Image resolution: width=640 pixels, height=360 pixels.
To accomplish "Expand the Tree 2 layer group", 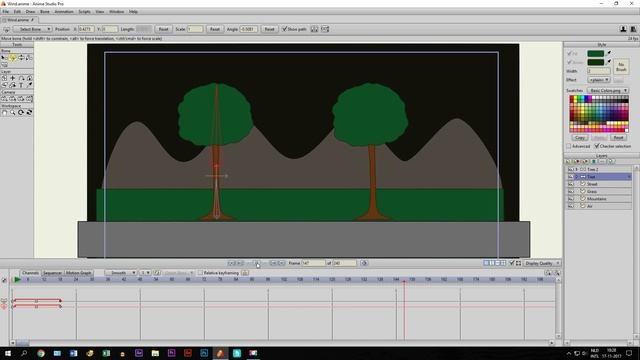I will (x=577, y=169).
